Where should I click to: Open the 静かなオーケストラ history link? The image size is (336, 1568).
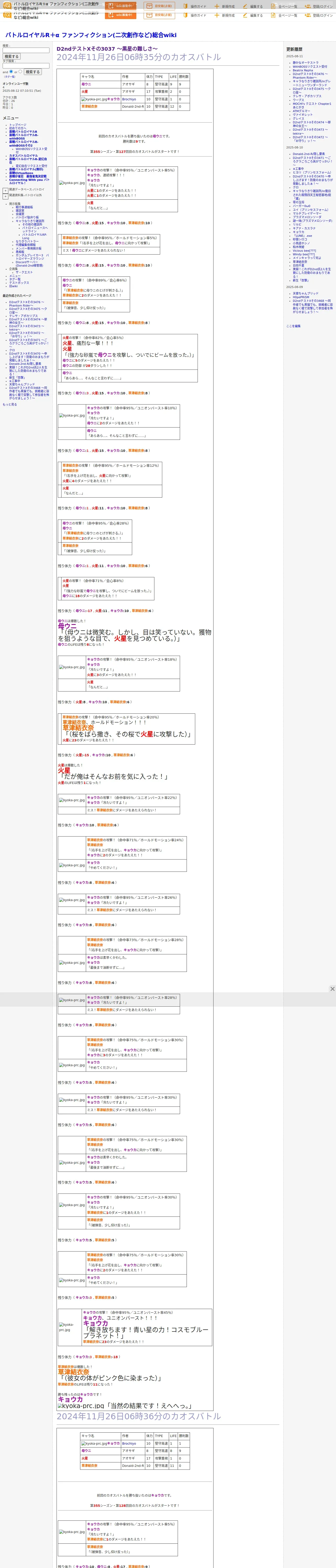point(305,63)
